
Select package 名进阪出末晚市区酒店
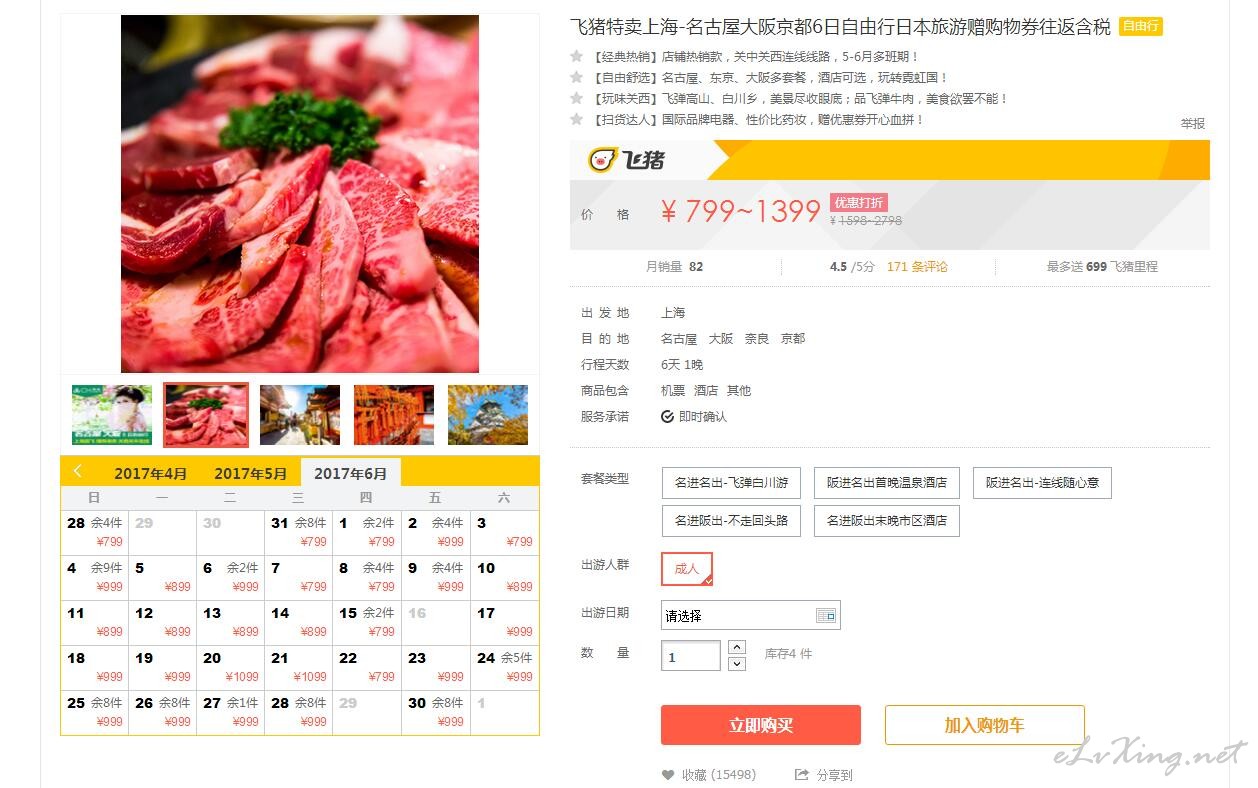pos(887,521)
